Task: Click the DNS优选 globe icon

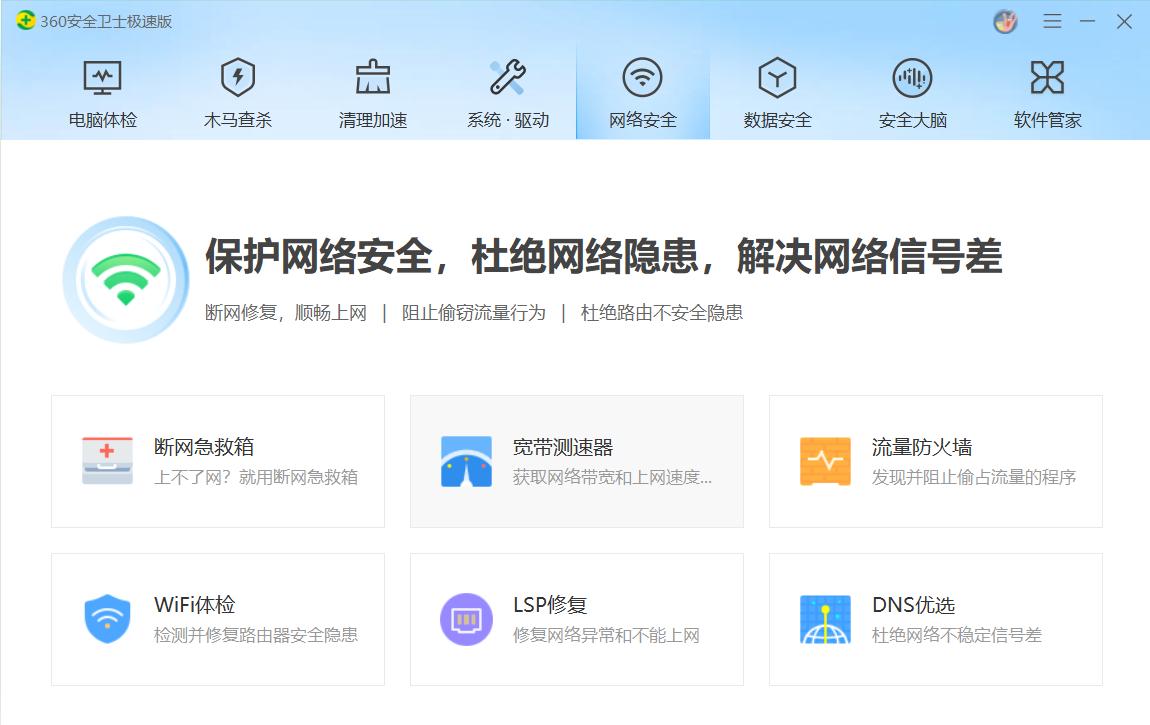Action: click(x=825, y=618)
